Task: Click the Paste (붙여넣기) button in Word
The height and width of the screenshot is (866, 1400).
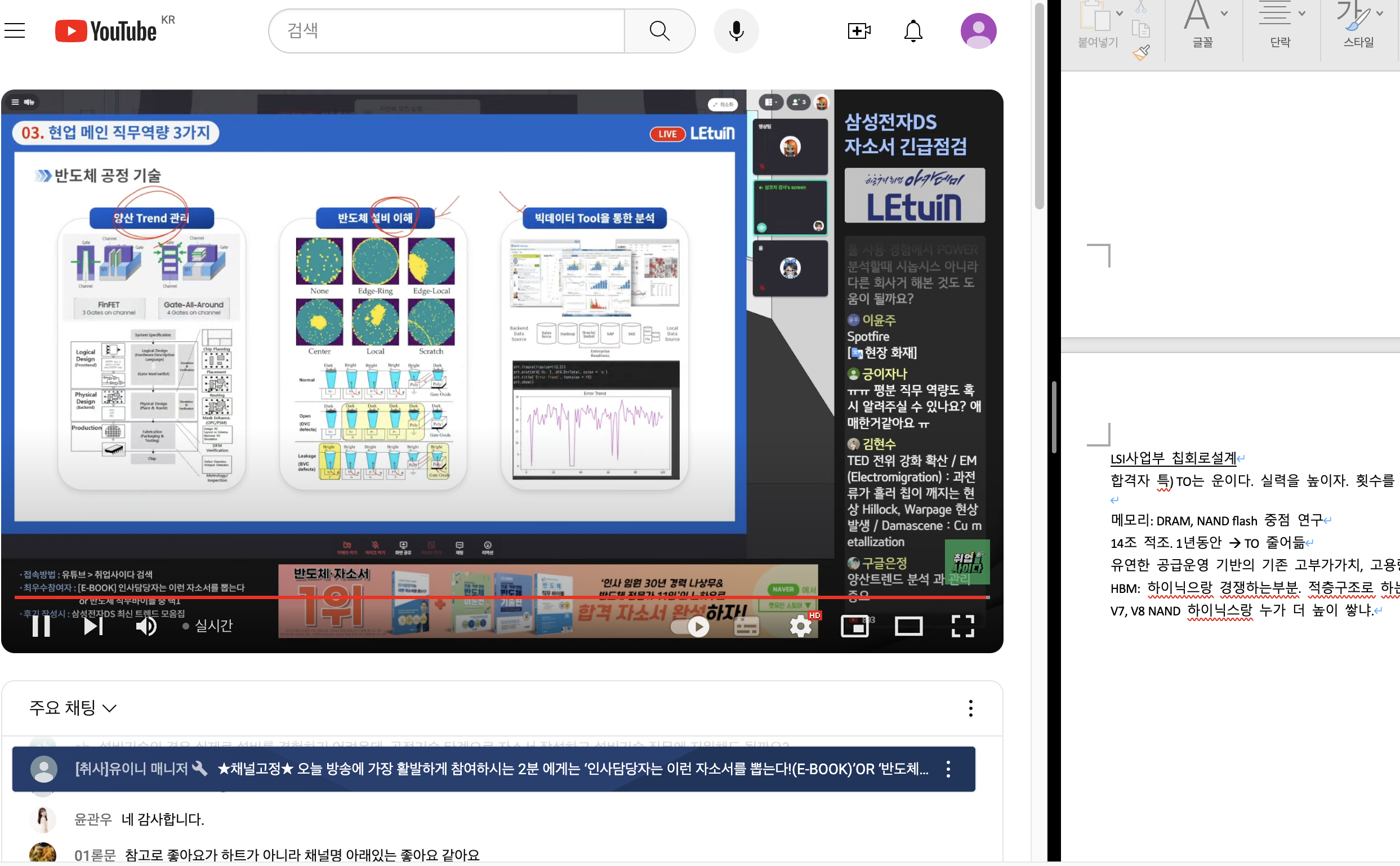Action: point(1096,24)
